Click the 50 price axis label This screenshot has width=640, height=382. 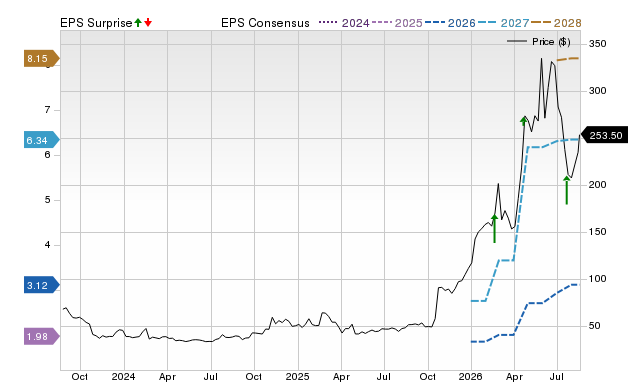(x=595, y=326)
